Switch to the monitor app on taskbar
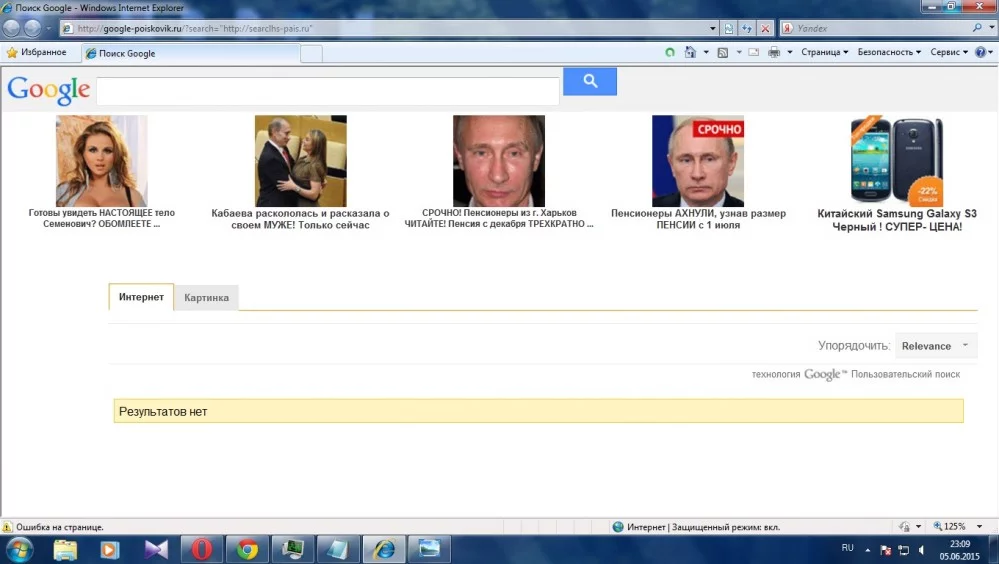Screen dimensions: 999x564 [x=292, y=549]
